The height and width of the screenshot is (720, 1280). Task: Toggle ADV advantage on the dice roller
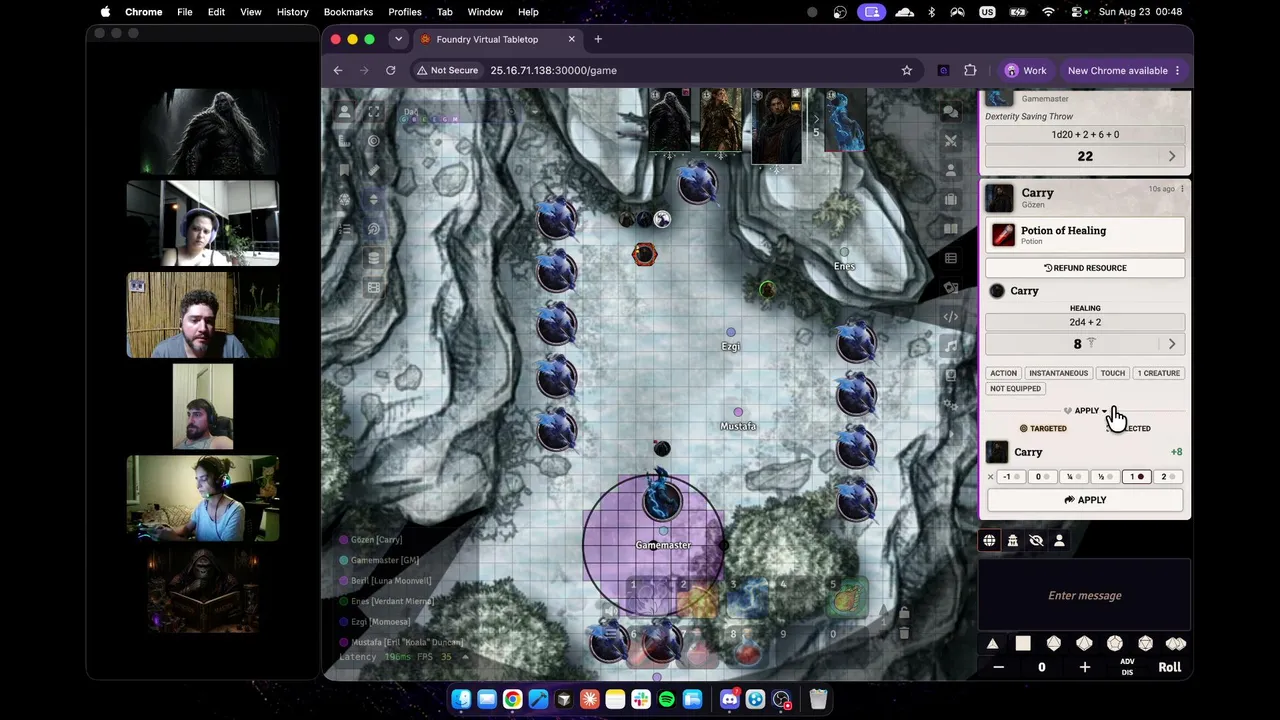pos(1127,661)
